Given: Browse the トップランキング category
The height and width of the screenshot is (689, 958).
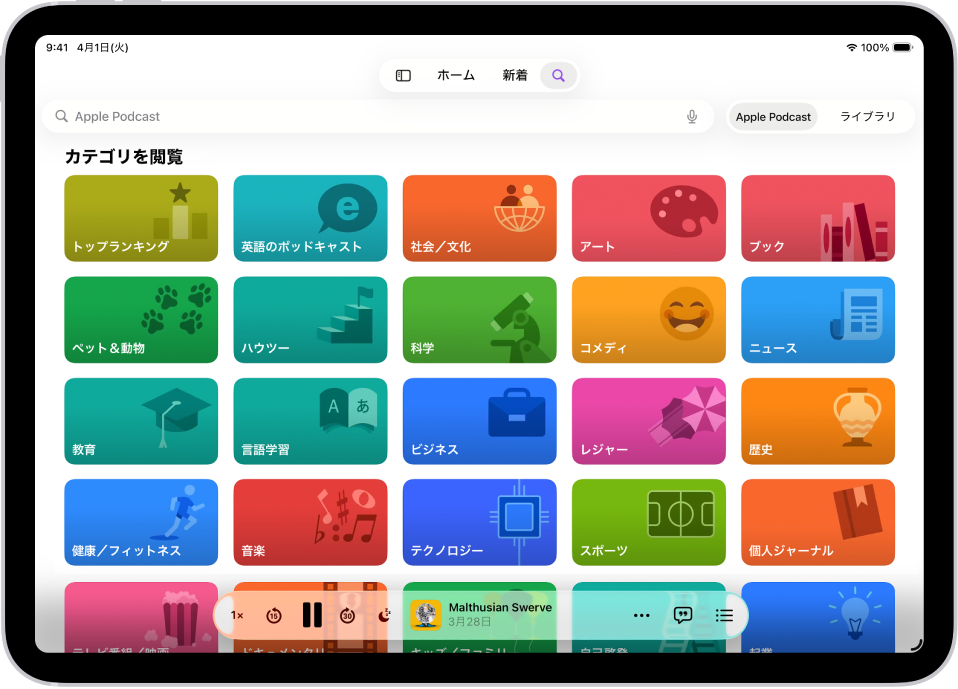Looking at the screenshot, I should [x=140, y=218].
